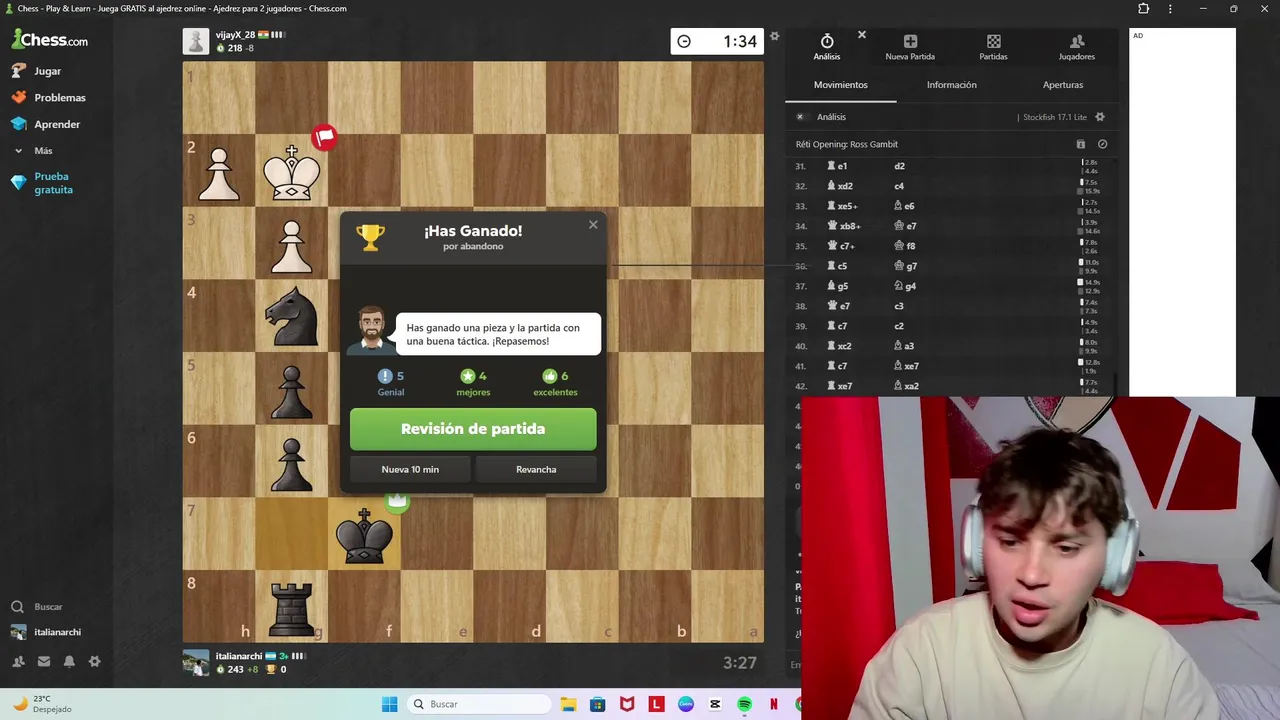The height and width of the screenshot is (720, 1280).
Task: Open the Nueva Partida tab
Action: (x=910, y=46)
